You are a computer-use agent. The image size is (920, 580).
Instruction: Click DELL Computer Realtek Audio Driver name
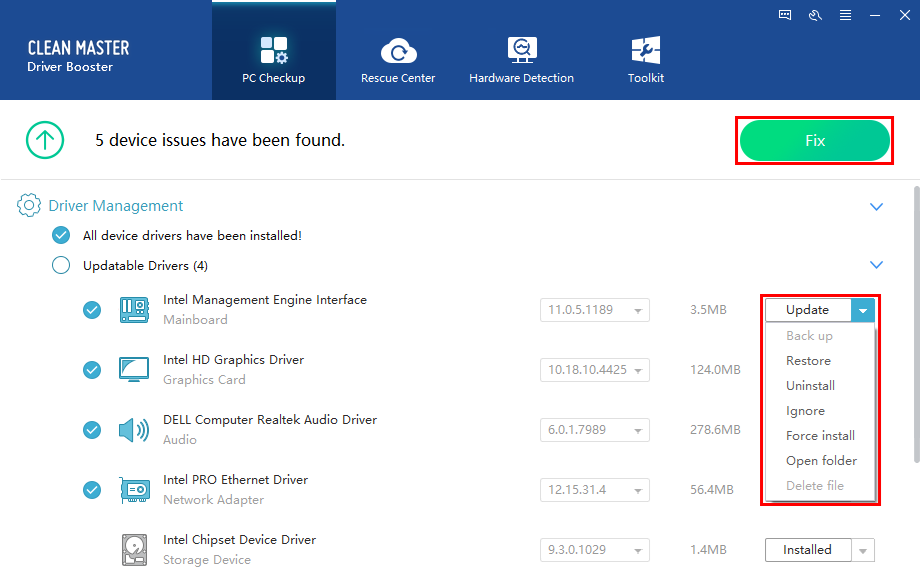(x=270, y=420)
